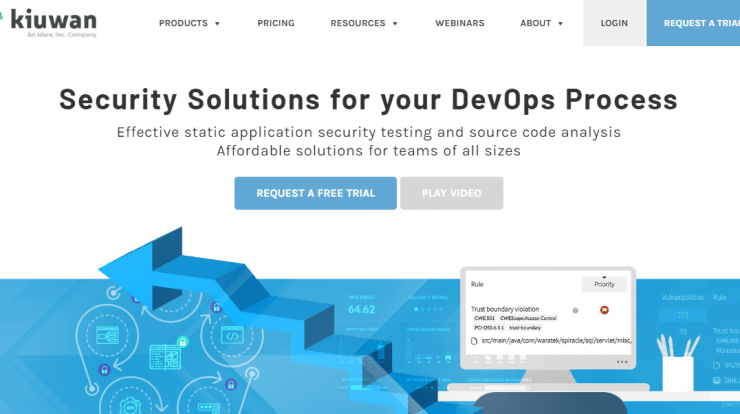The width and height of the screenshot is (740, 414).
Task: Go to the Pricing page
Action: (276, 23)
